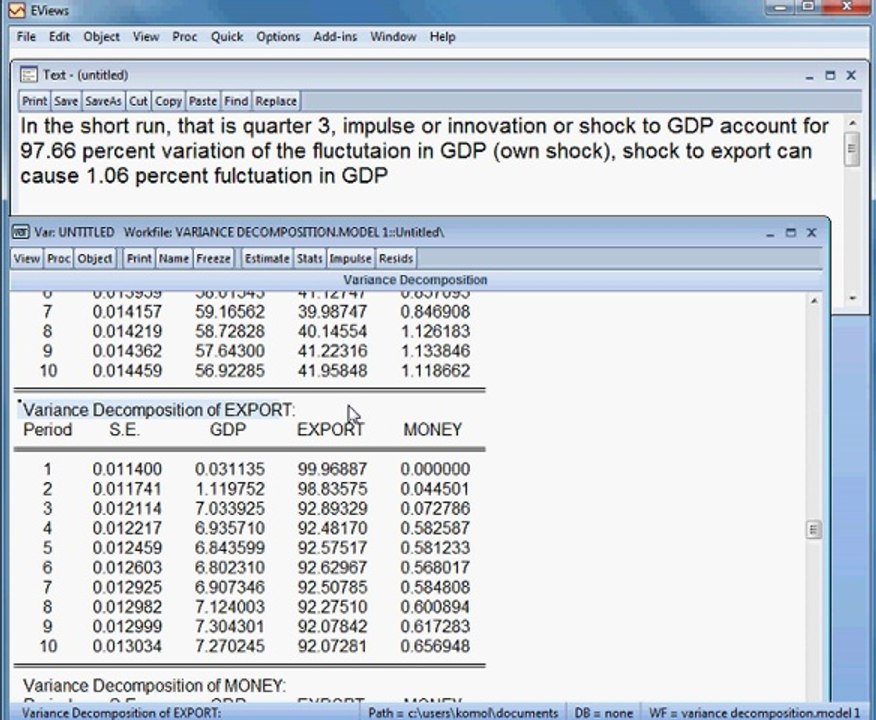This screenshot has width=876, height=720.
Task: Click Print in the Text window toolbar
Action: tap(34, 101)
